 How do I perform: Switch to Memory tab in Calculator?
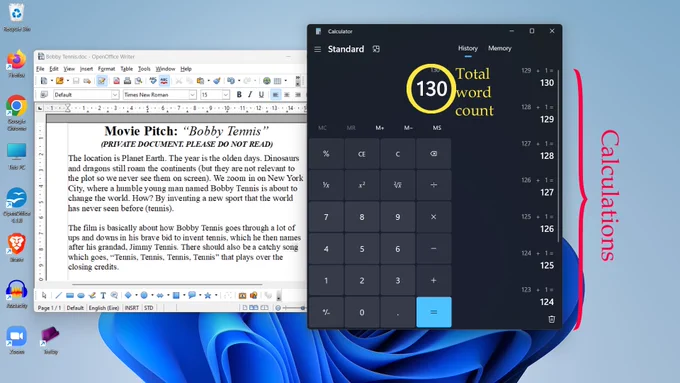[500, 48]
